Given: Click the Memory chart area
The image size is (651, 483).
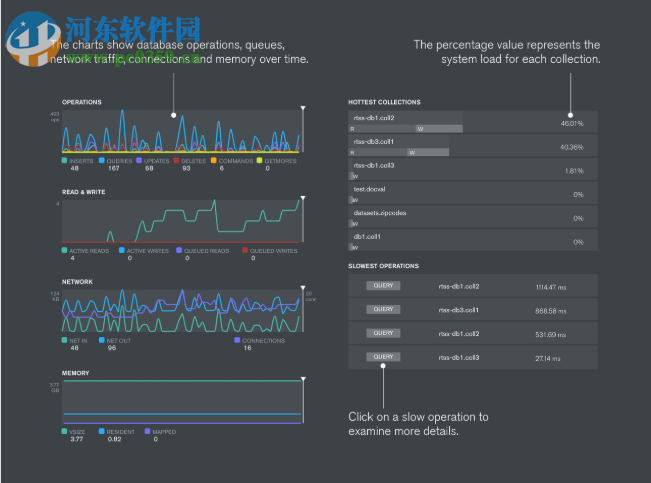Looking at the screenshot, I should (x=181, y=402).
